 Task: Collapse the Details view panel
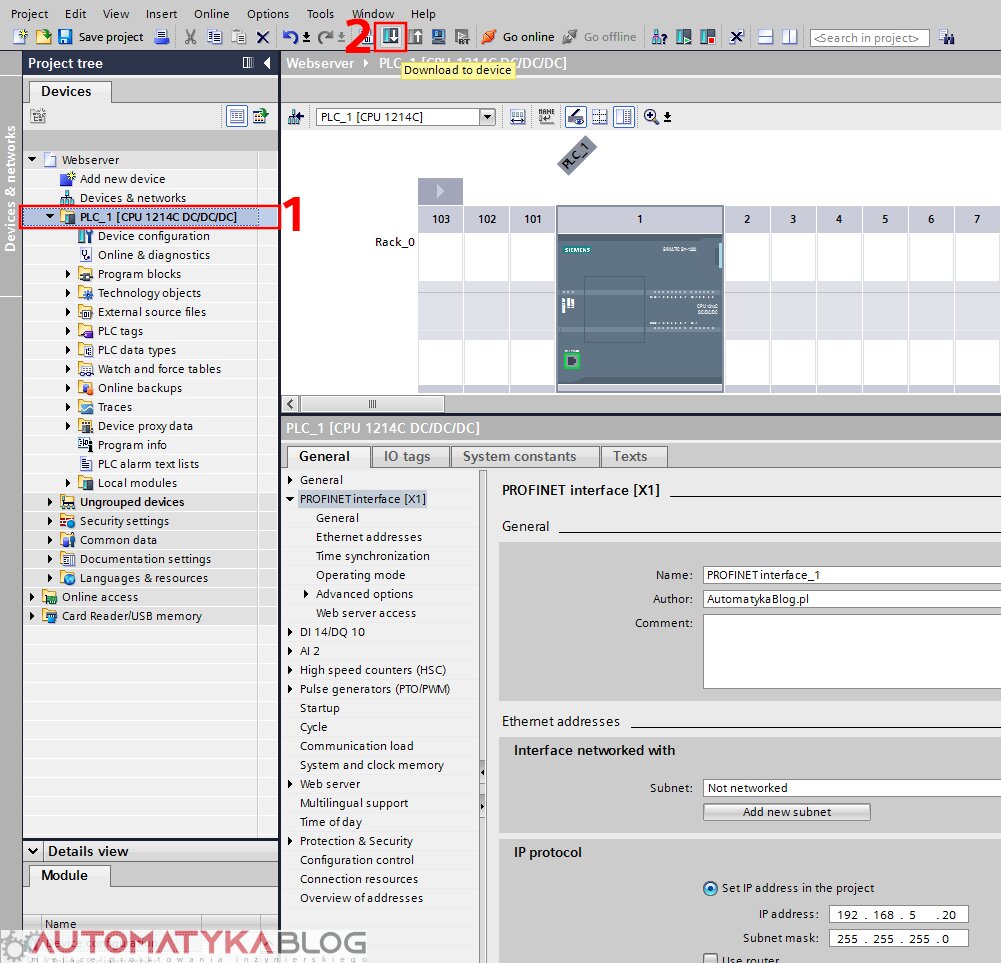tap(33, 851)
